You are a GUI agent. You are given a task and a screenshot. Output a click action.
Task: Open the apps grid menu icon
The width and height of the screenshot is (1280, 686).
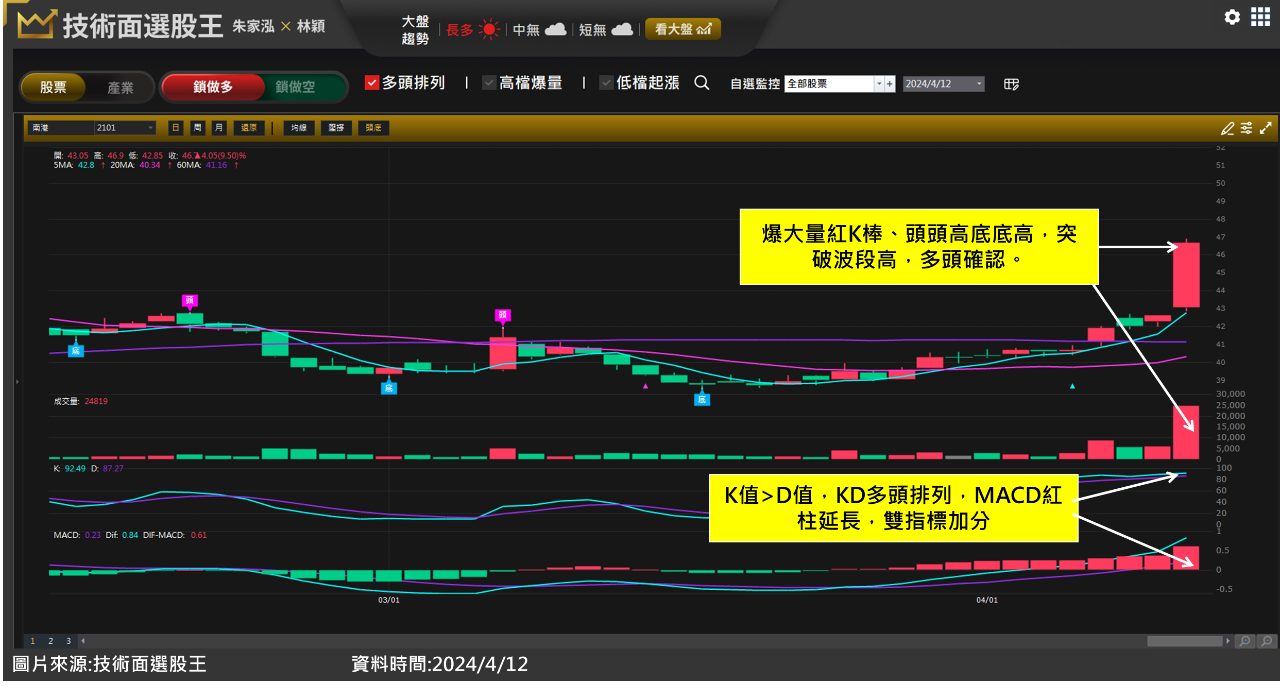(x=1260, y=17)
